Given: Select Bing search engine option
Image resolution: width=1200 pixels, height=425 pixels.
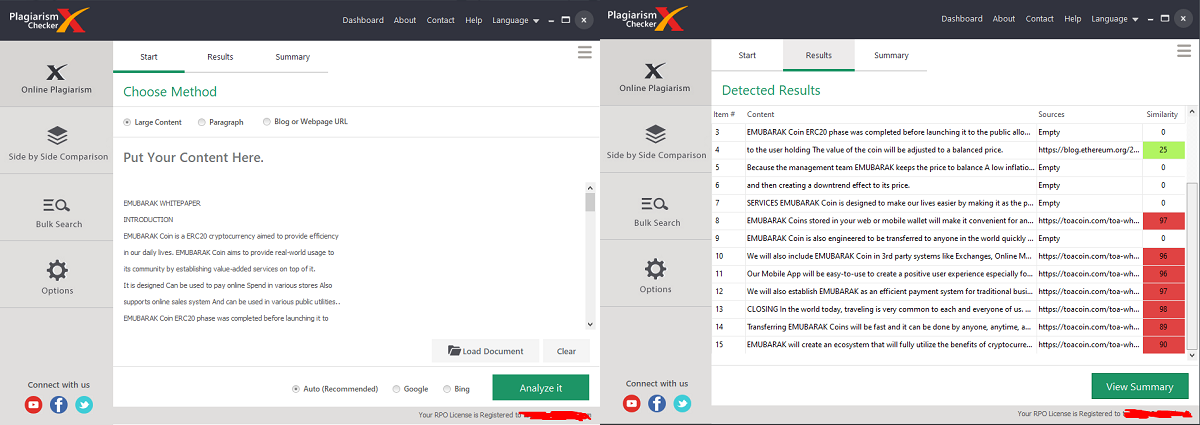Looking at the screenshot, I should 456,388.
